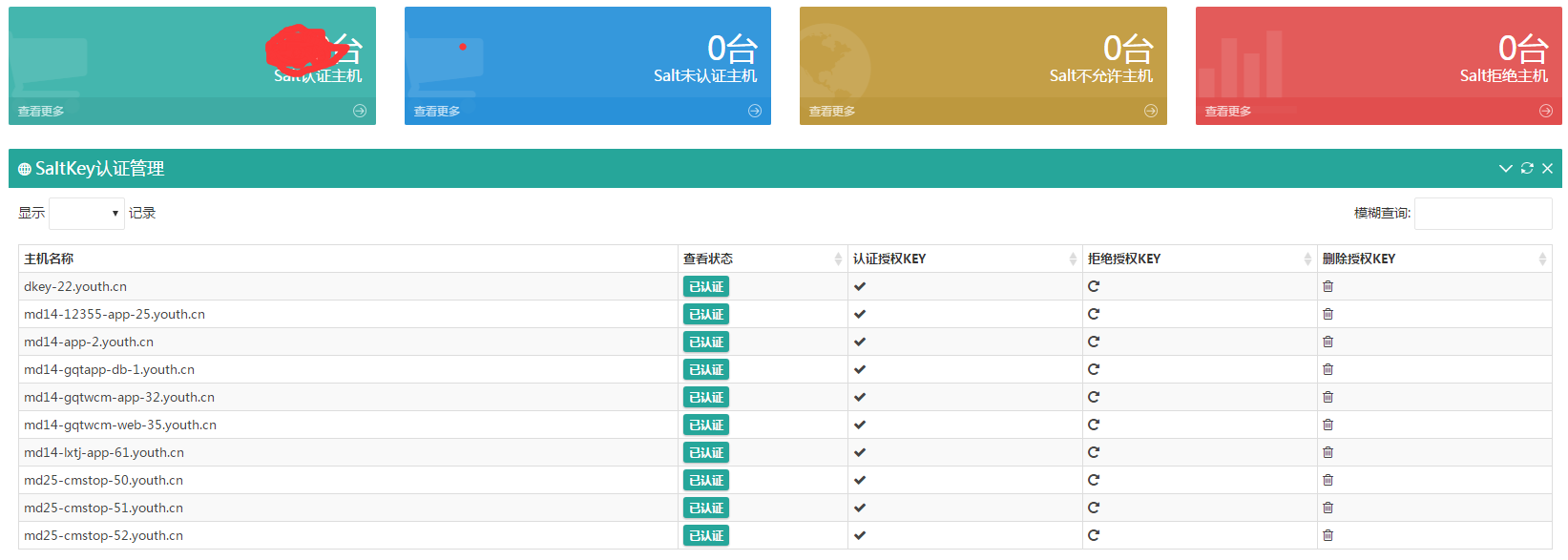Open the 显示 records-per-page dropdown
The height and width of the screenshot is (560, 1568).
coord(87,214)
